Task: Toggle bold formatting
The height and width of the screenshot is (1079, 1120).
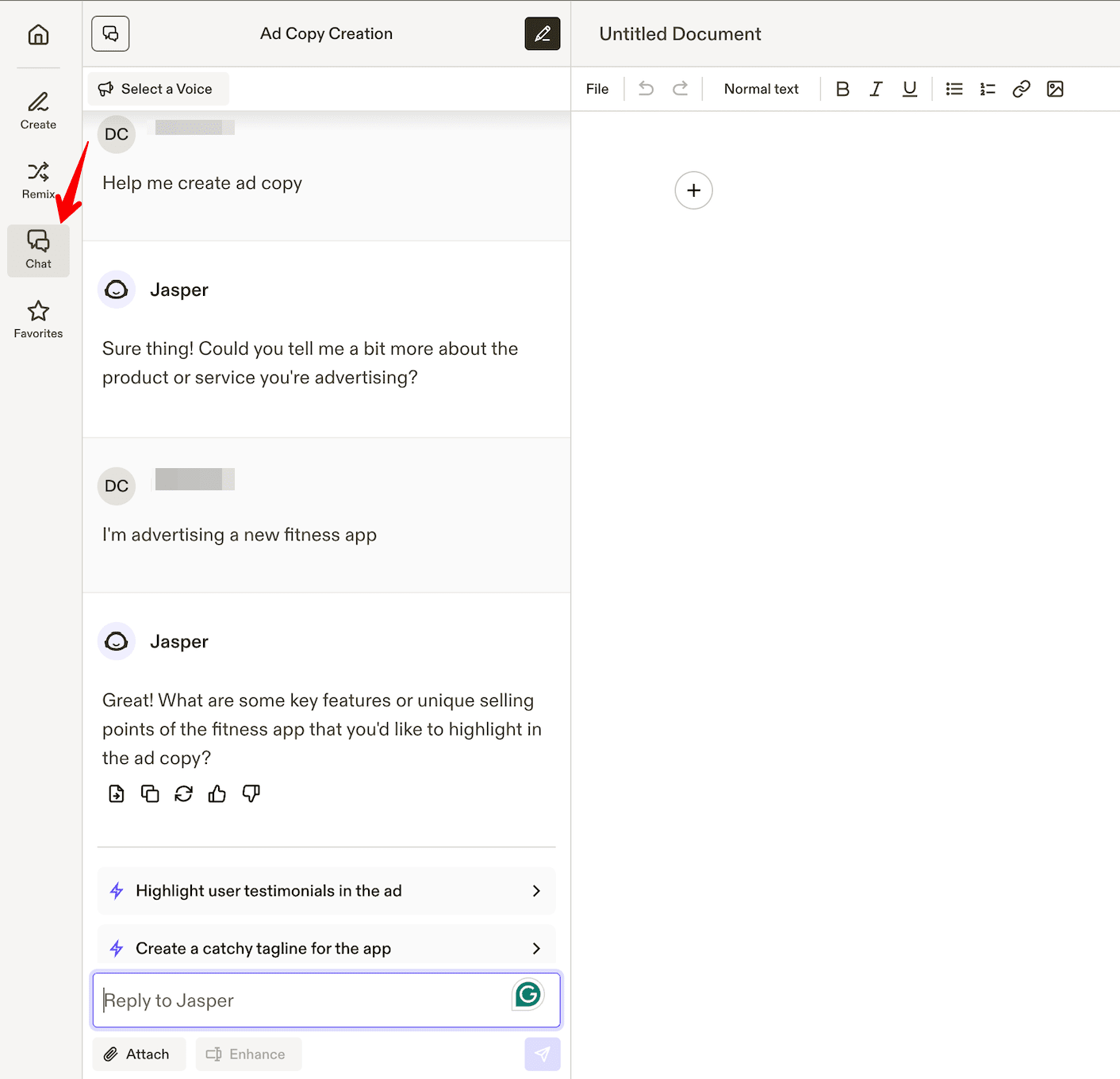Action: 842,89
